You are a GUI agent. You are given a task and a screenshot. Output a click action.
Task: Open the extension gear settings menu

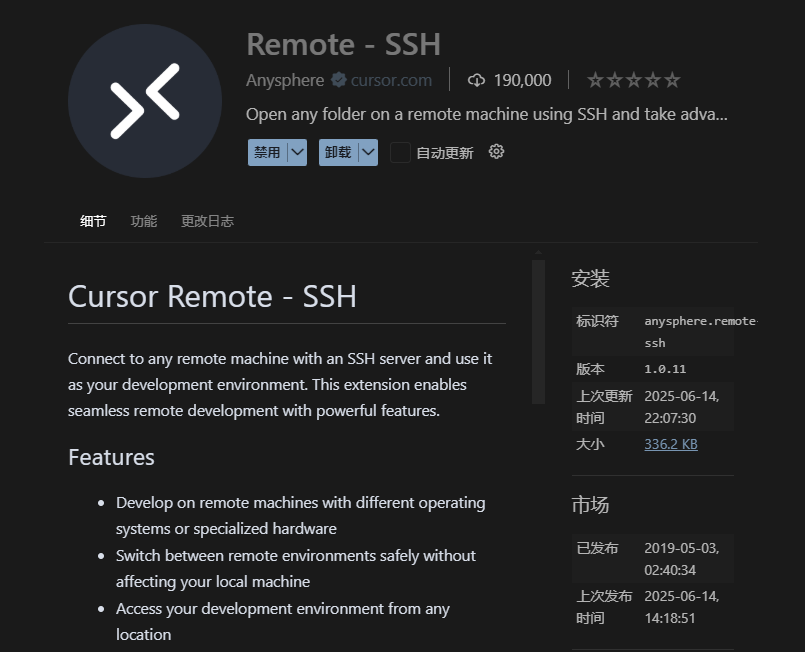[x=496, y=152]
